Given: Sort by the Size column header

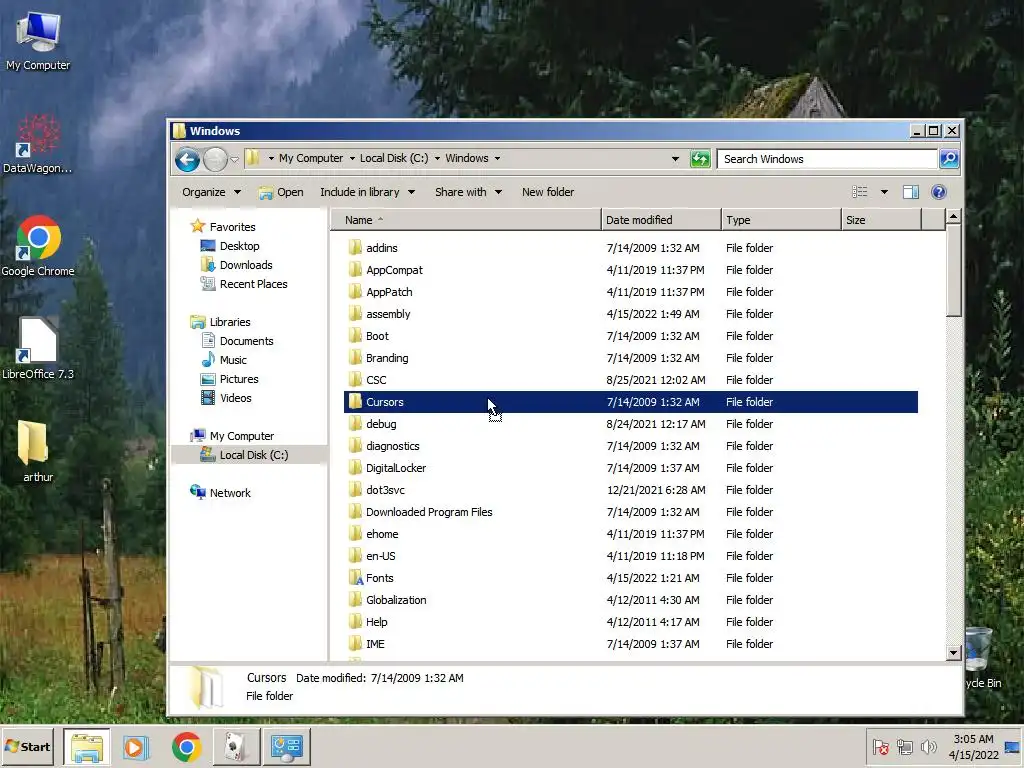Looking at the screenshot, I should click(x=882, y=220).
